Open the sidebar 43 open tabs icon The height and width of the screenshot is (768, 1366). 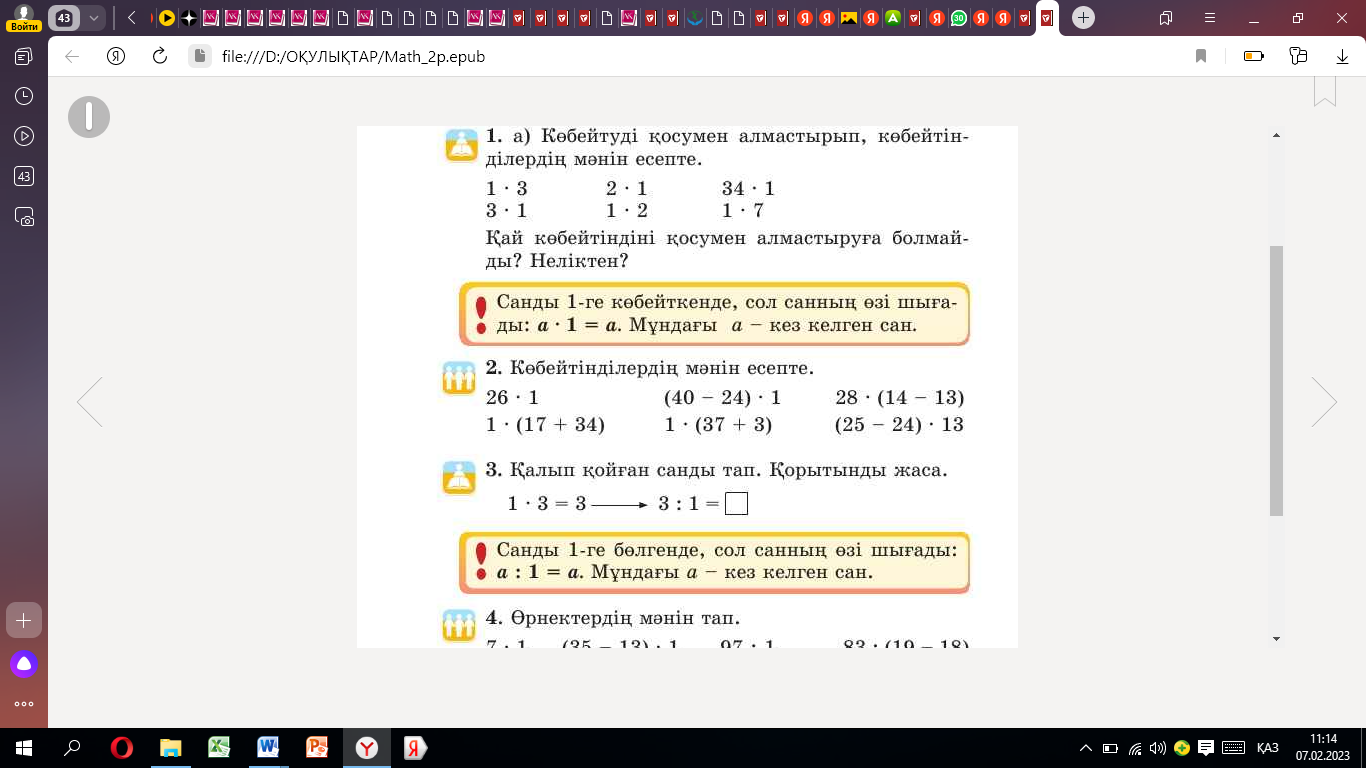click(x=24, y=176)
